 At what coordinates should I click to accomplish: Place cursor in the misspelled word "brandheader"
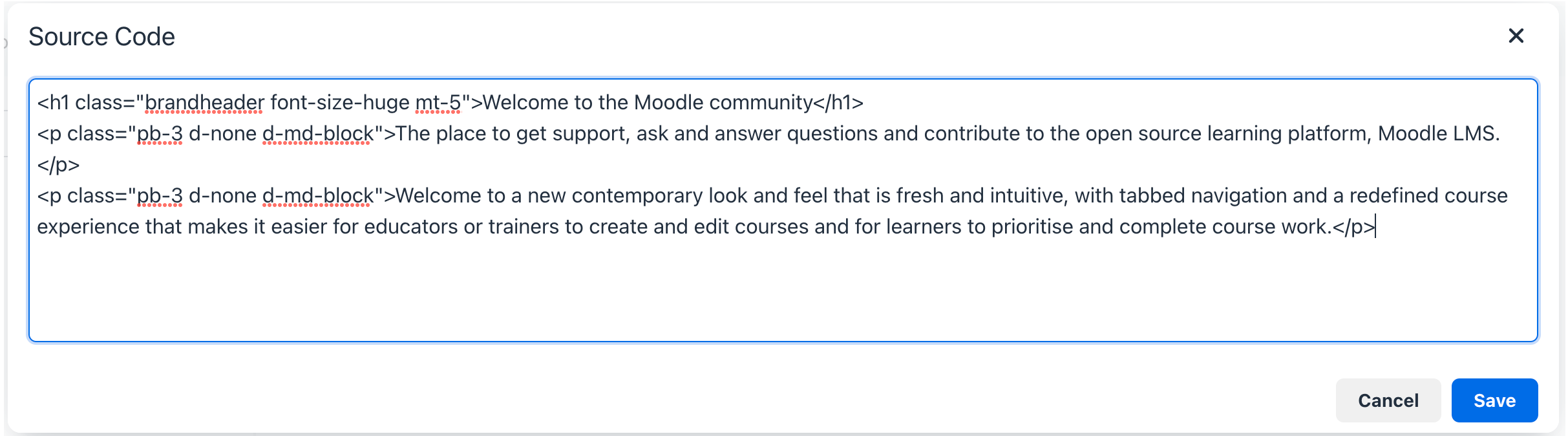tap(204, 102)
